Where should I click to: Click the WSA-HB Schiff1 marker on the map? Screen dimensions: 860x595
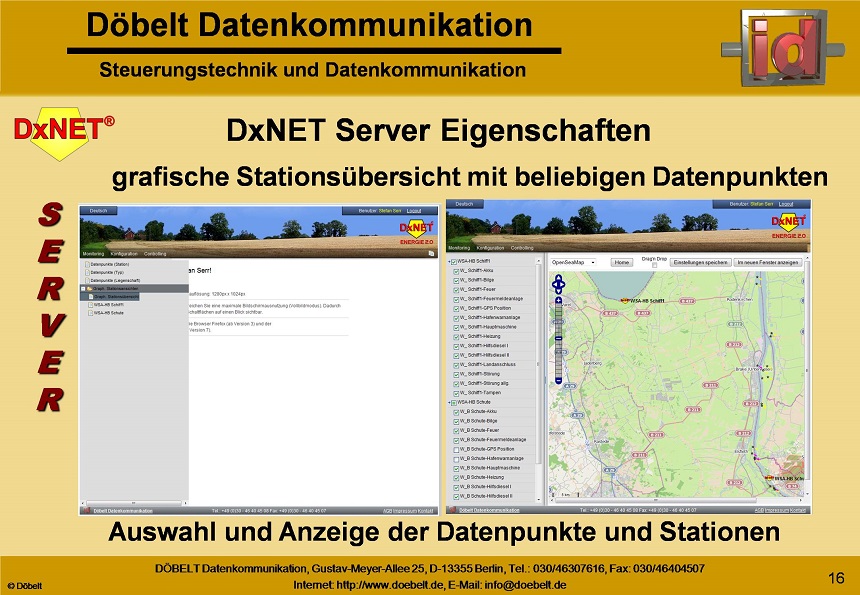point(625,301)
